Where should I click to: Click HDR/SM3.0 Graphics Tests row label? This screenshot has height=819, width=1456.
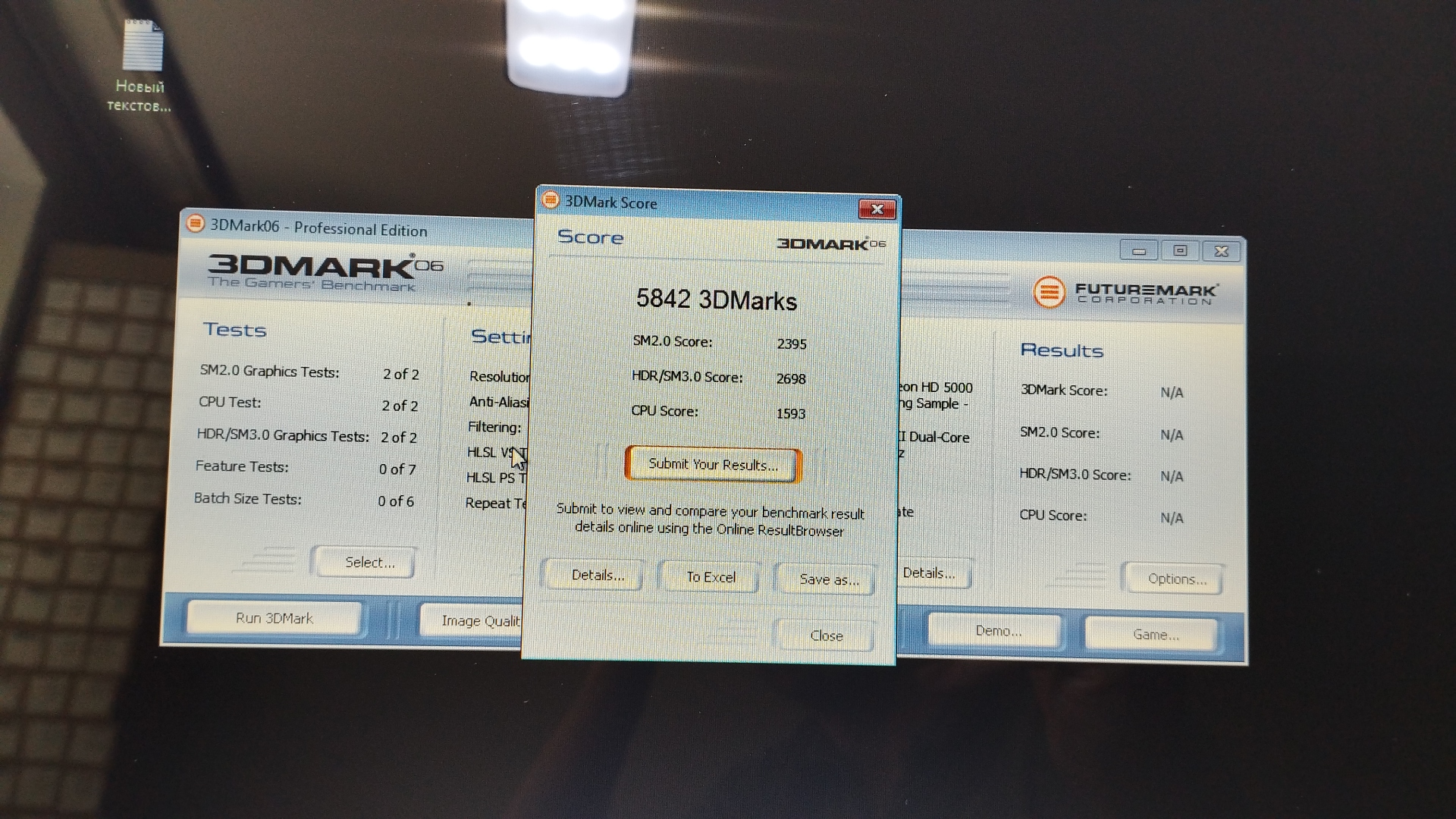click(282, 435)
